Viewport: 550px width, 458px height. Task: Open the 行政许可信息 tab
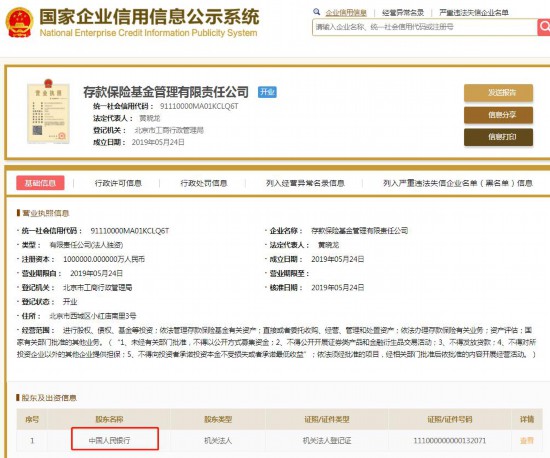(118, 183)
